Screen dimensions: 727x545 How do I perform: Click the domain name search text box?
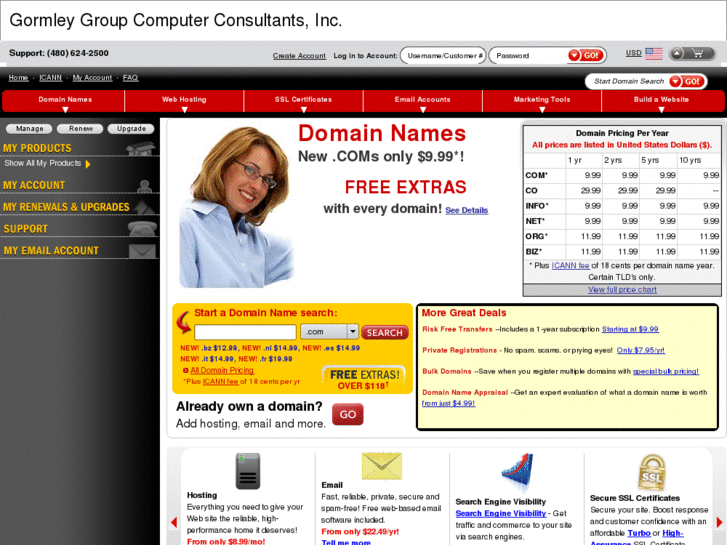[x=245, y=332]
